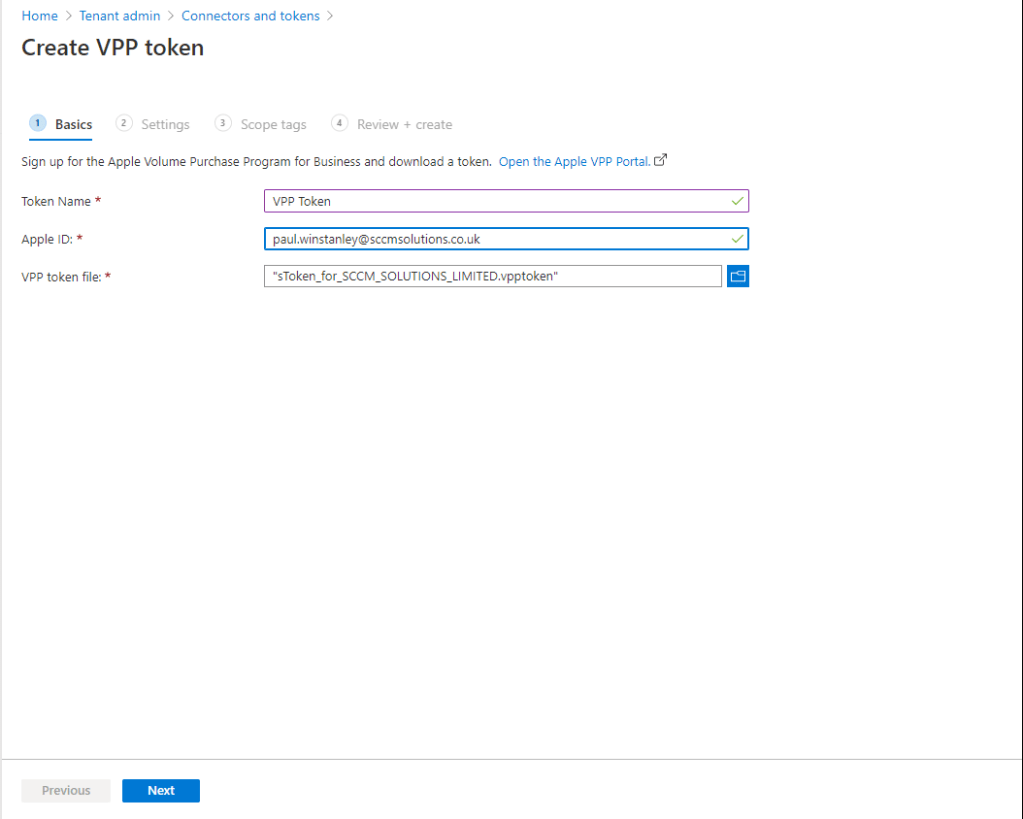This screenshot has width=1023, height=819.
Task: Click the folder browse icon for token file
Action: (x=738, y=277)
